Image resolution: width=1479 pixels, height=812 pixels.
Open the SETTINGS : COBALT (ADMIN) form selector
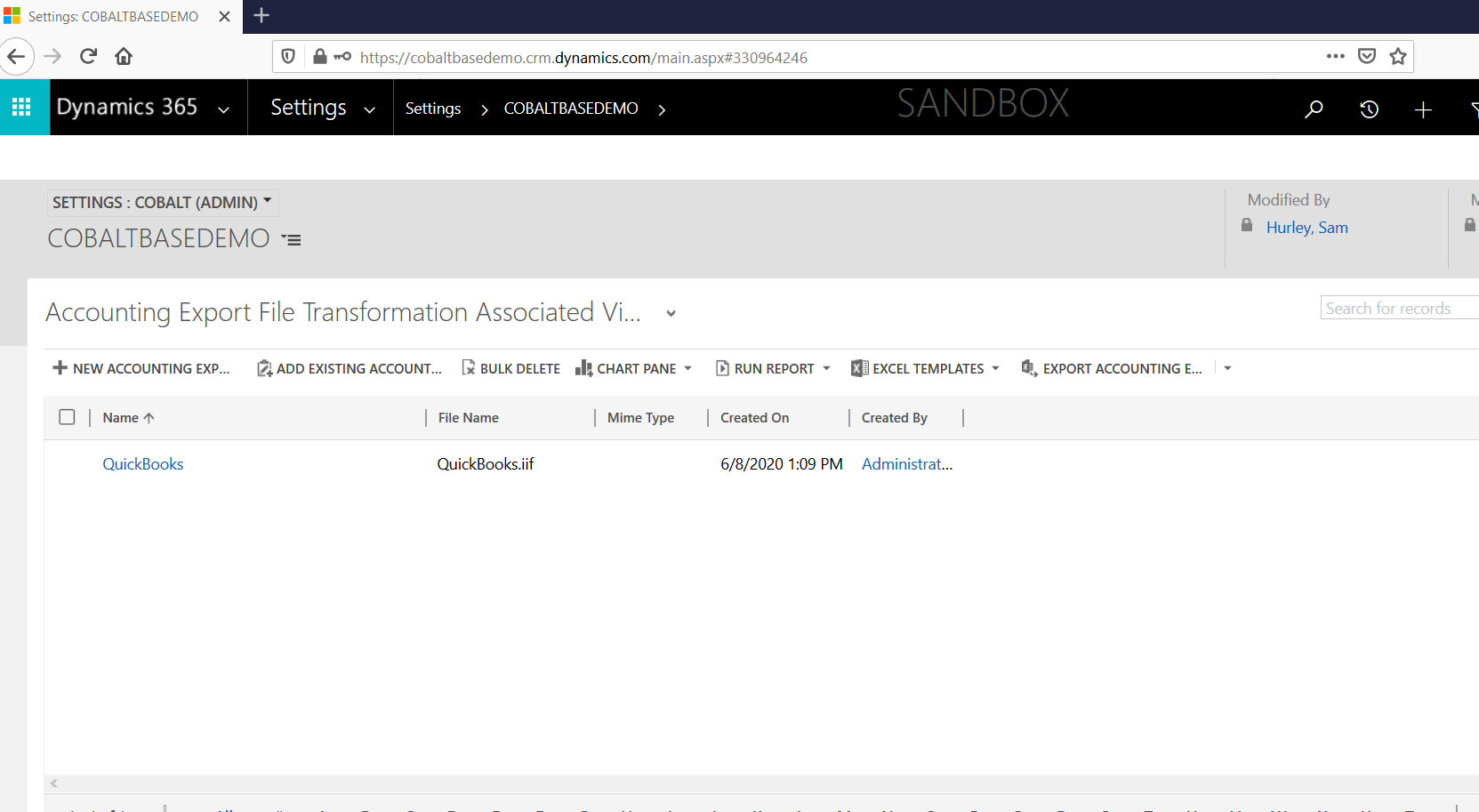tap(162, 202)
